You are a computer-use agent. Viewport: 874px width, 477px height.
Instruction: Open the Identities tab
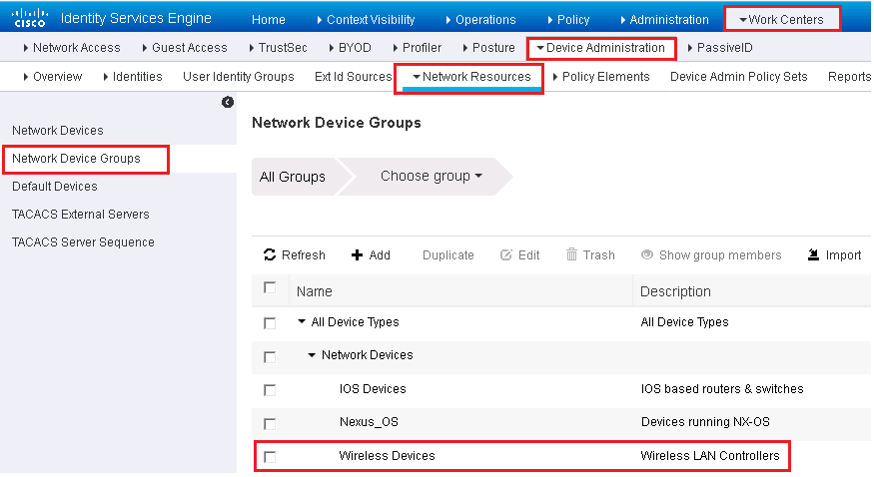(133, 77)
